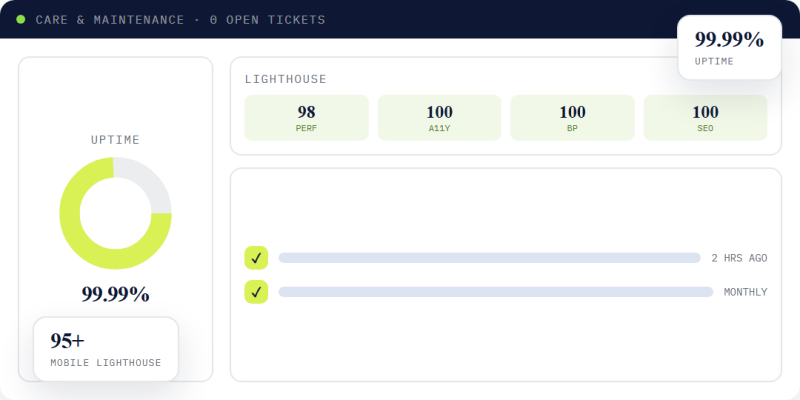Screen dimensions: 800x400
Task: Click the progress bar in MONTHLY row
Action: [495, 292]
